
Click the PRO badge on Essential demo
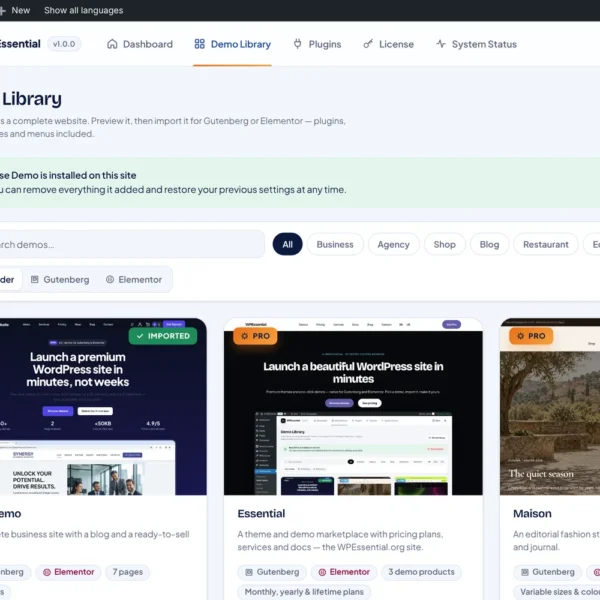[255, 336]
